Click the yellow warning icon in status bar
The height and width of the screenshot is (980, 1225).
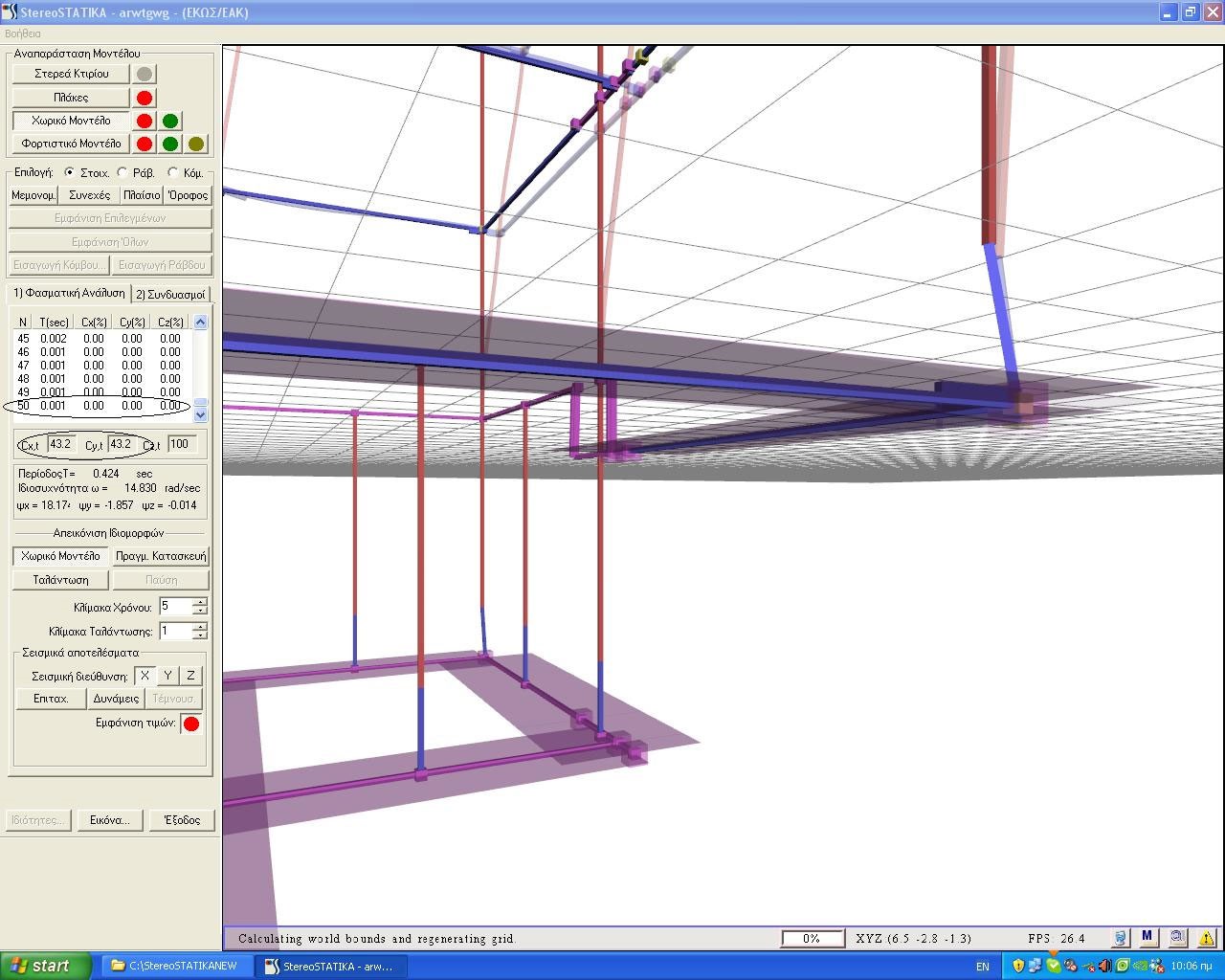1206,938
